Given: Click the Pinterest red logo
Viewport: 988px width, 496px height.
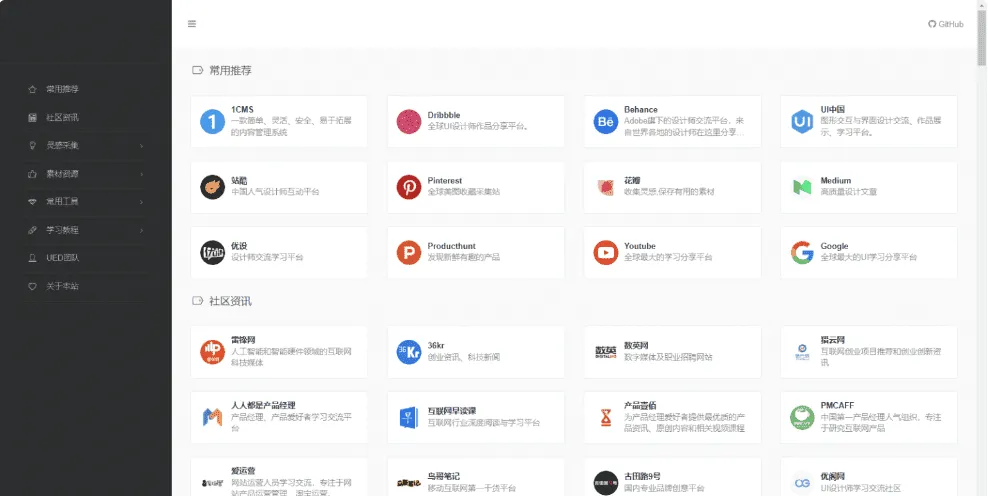Looking at the screenshot, I should (x=409, y=187).
